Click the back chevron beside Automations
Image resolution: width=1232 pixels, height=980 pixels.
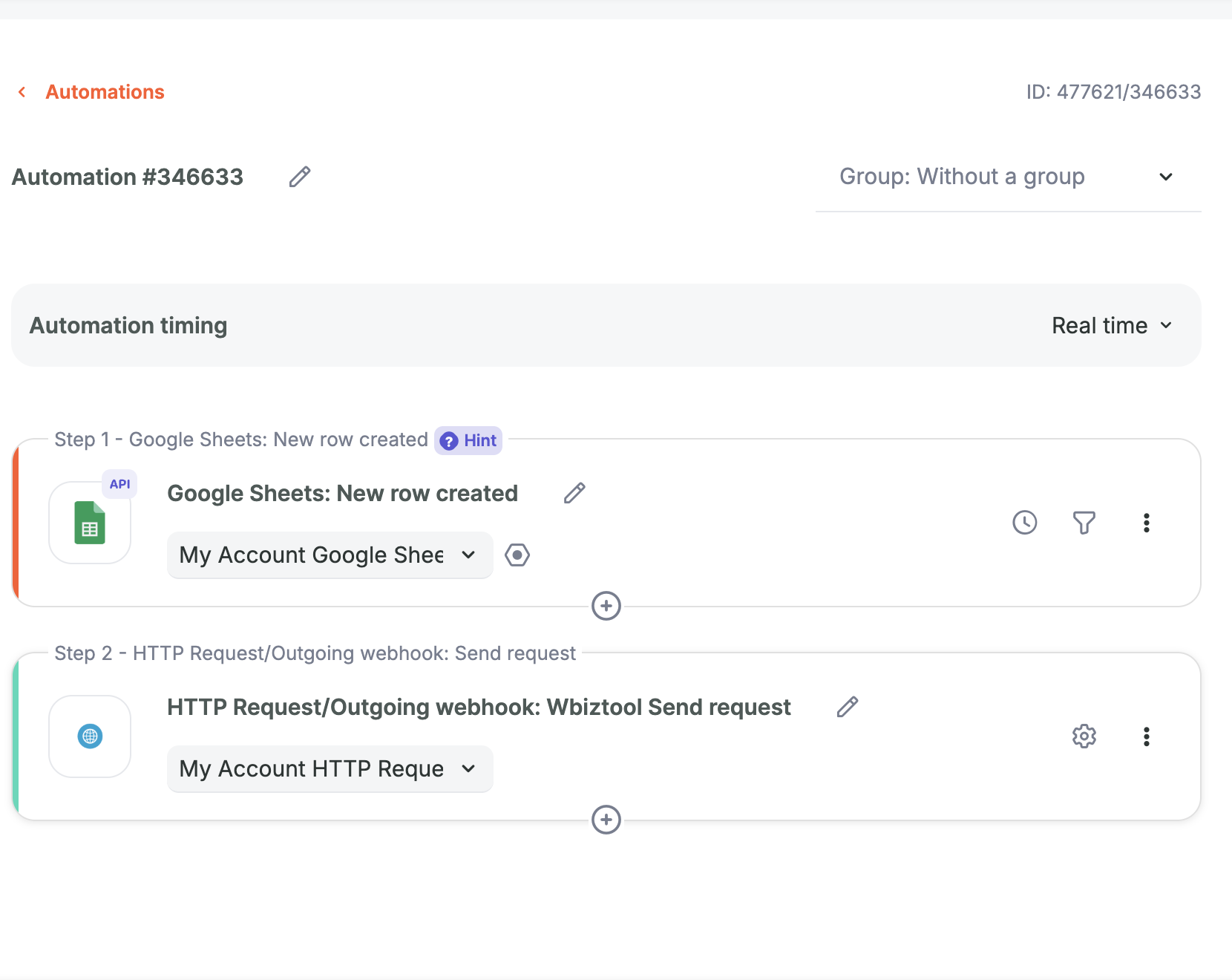point(22,92)
